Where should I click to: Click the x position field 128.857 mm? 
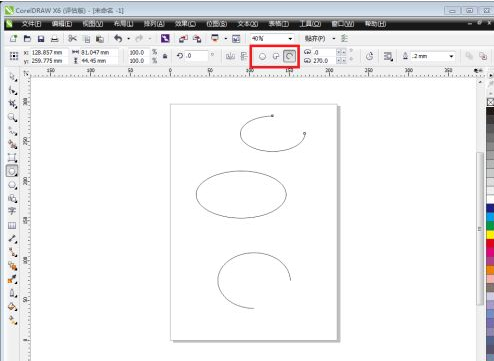(x=49, y=52)
